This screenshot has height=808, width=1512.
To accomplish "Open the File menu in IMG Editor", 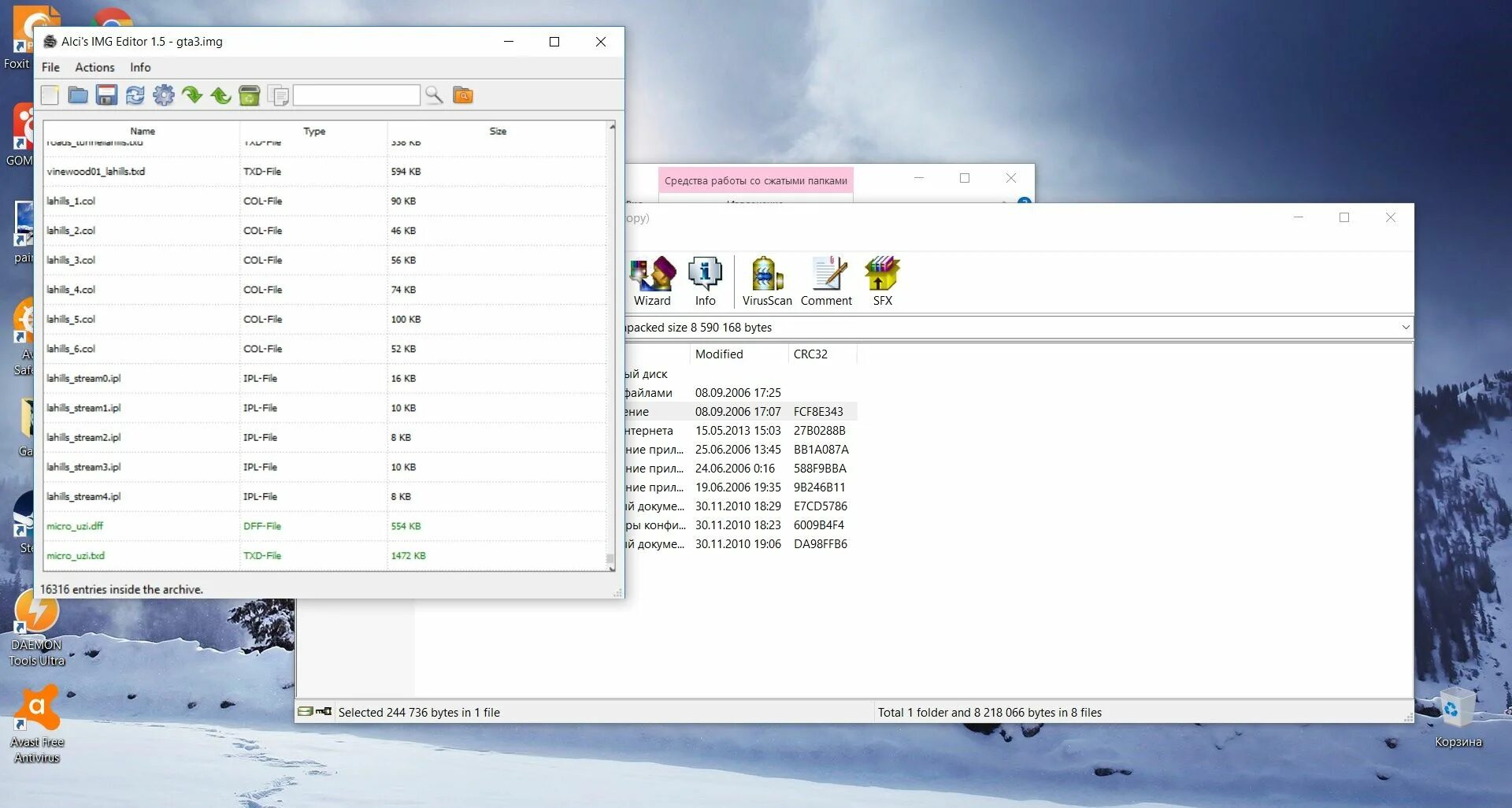I will (x=50, y=67).
